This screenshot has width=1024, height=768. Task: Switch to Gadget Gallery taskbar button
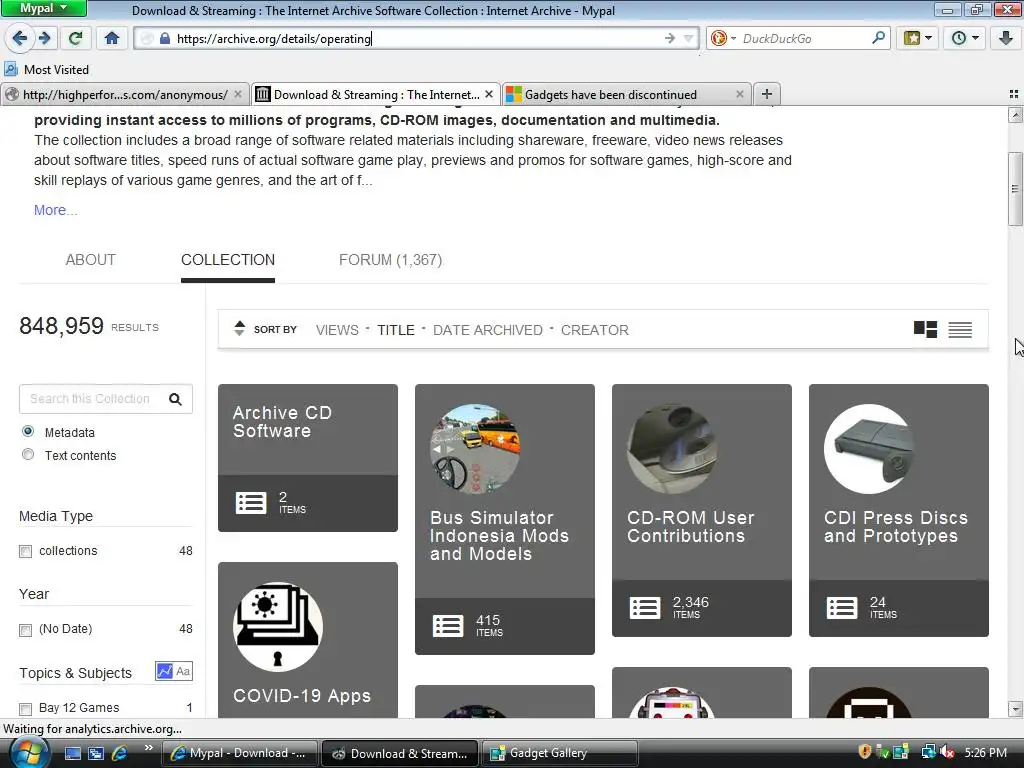click(x=559, y=753)
